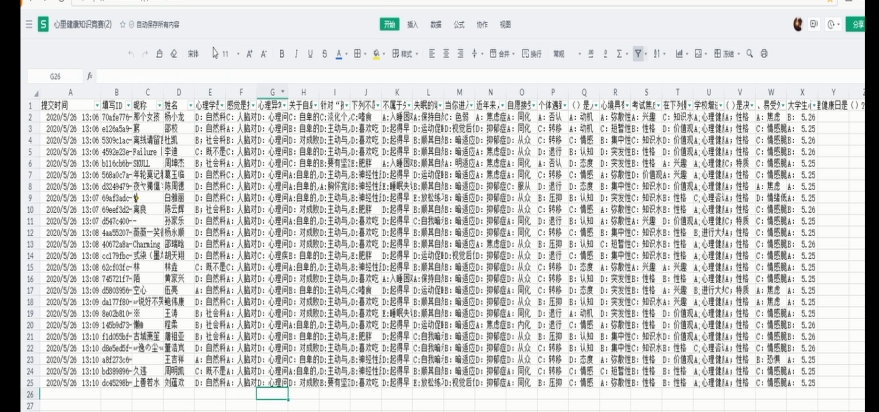Image resolution: width=879 pixels, height=412 pixels.
Task: Click the Clear Format eraser icon
Action: (x=174, y=54)
